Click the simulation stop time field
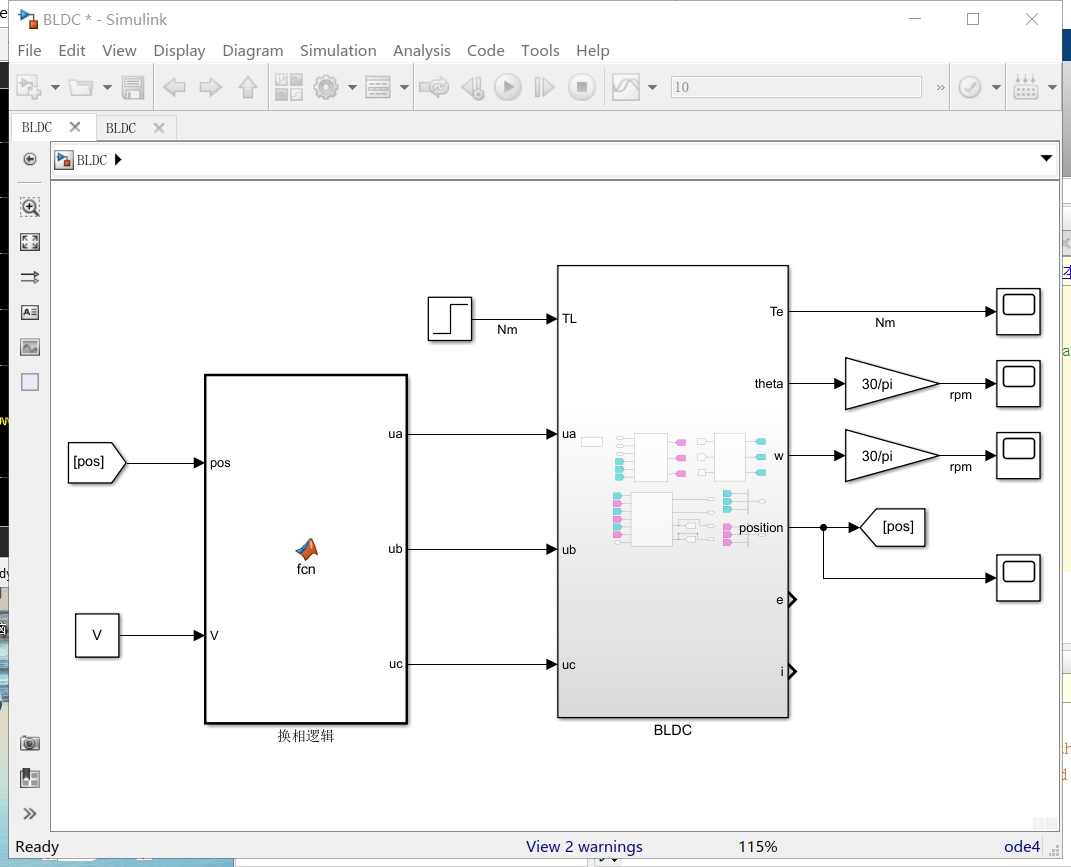Screen dimensions: 1071x867 click(796, 87)
